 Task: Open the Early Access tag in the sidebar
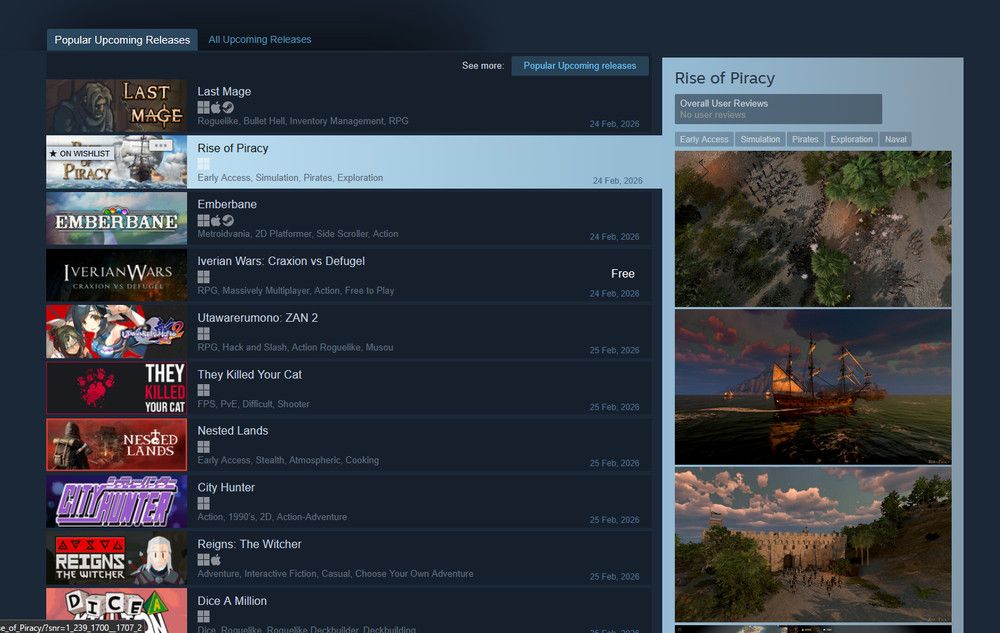[x=703, y=139]
